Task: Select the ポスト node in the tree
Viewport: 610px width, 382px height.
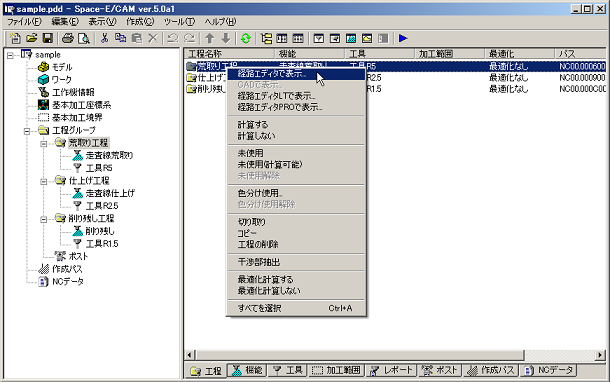Action: pos(78,256)
